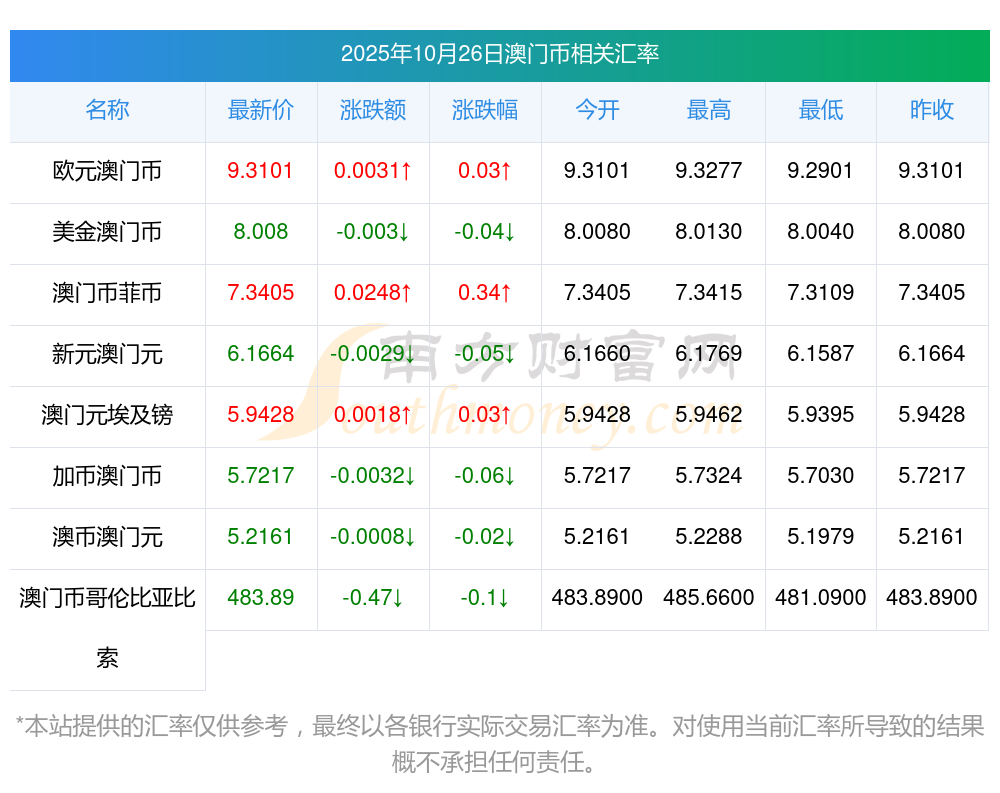
Task: Select the 新元澳门元 row name
Action: coord(107,353)
